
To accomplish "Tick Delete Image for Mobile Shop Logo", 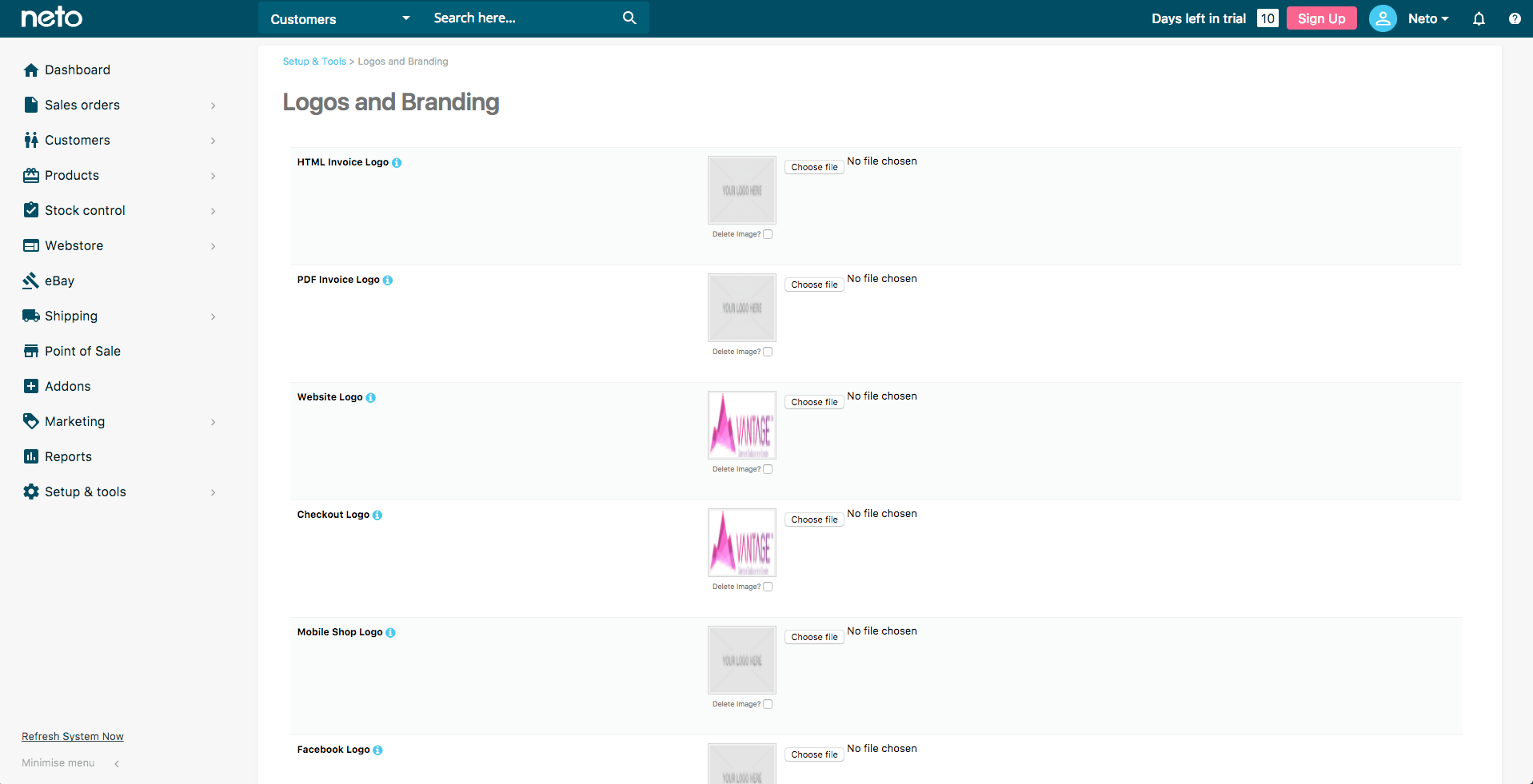I will tap(768, 704).
